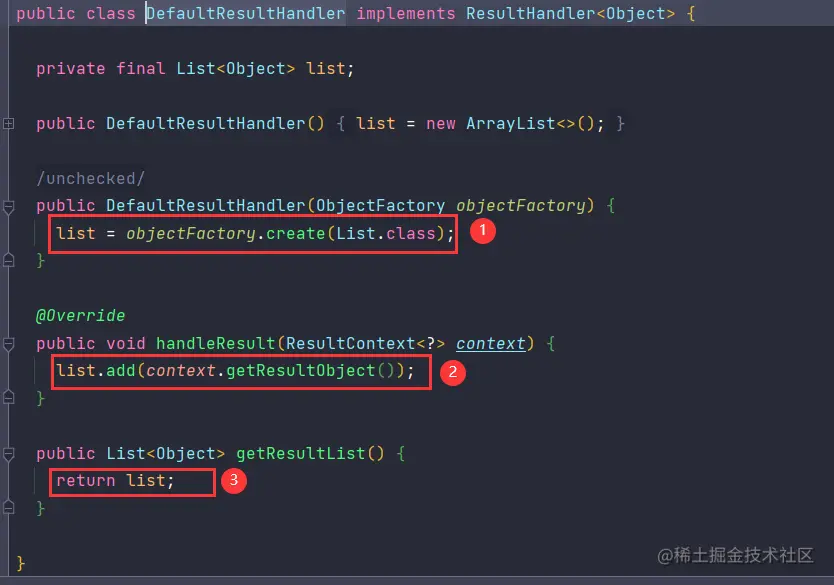Click the fold-end marker below objectFactory.create line
The height and width of the screenshot is (585, 834).
click(x=8, y=260)
